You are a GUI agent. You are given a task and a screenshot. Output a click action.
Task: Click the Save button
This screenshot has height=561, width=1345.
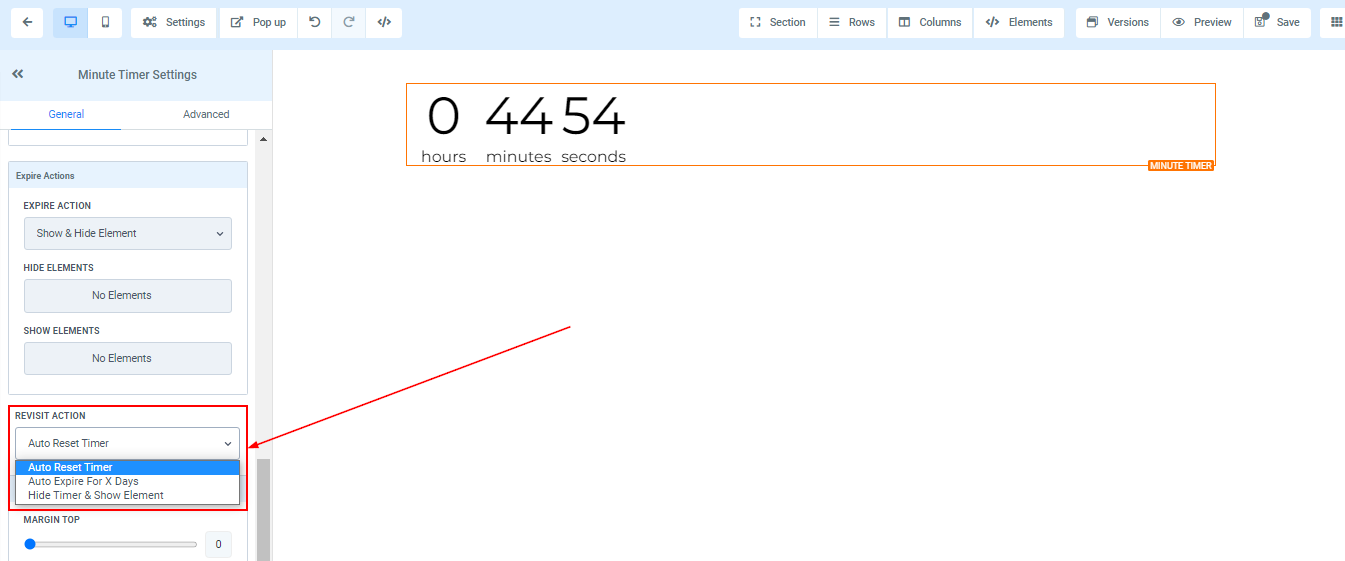pos(1277,22)
